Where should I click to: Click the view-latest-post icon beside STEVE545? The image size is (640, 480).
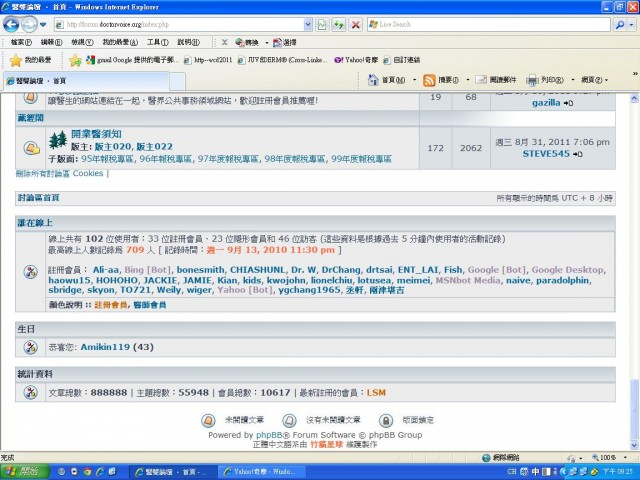578,154
